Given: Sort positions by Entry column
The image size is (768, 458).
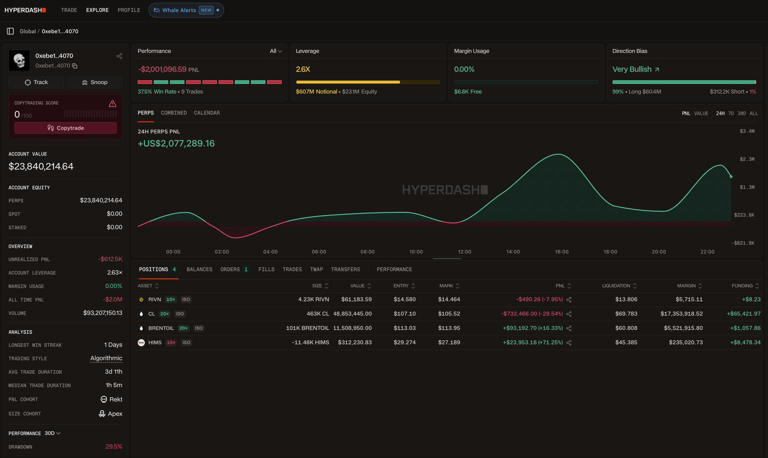Looking at the screenshot, I should (x=404, y=286).
